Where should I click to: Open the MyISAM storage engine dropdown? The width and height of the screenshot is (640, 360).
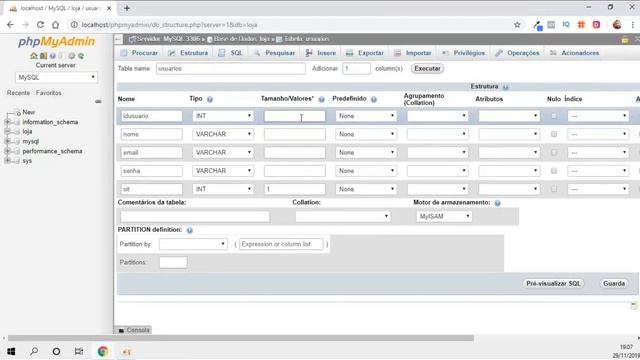[x=444, y=216]
